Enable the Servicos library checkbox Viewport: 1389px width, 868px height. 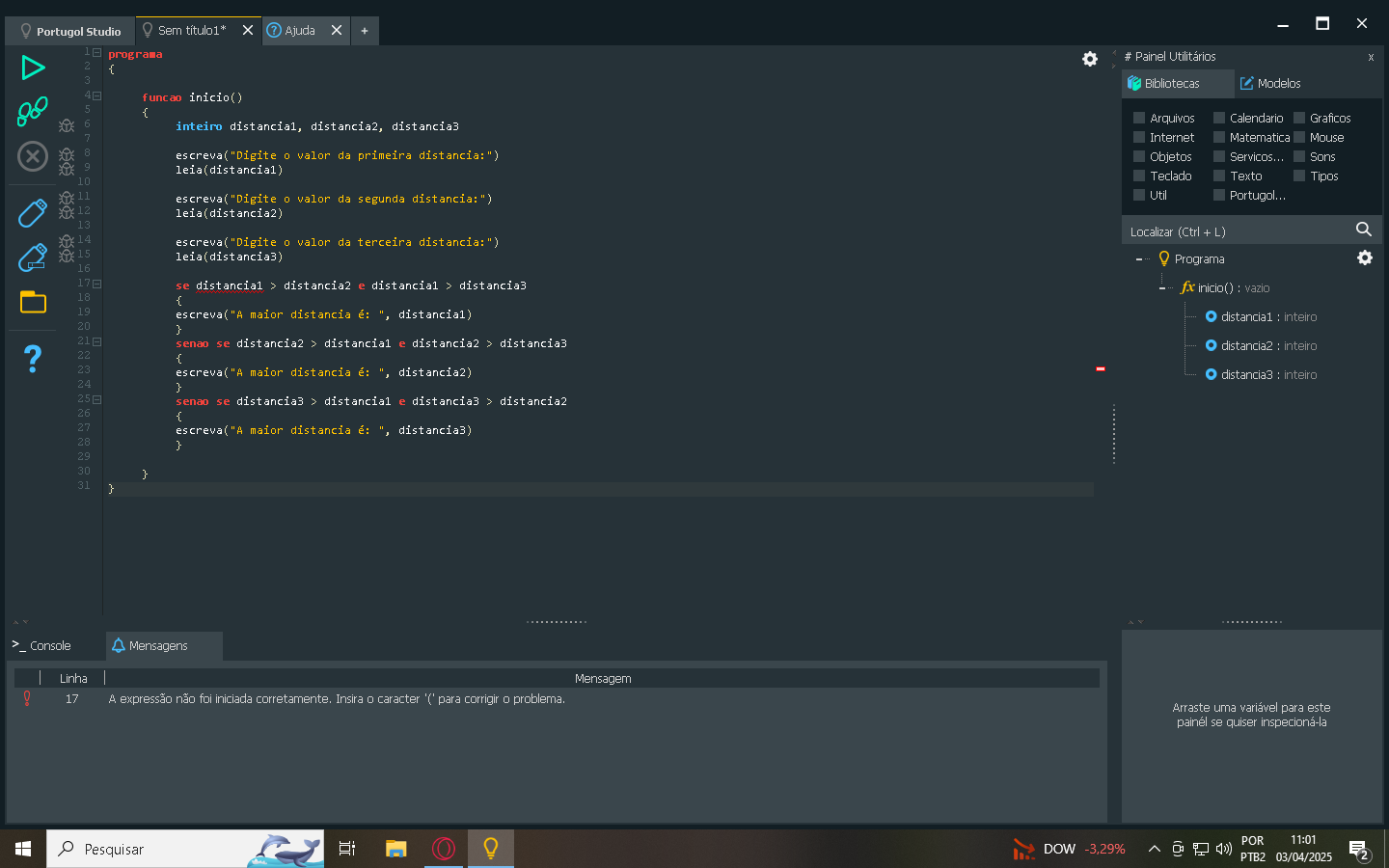[1219, 156]
